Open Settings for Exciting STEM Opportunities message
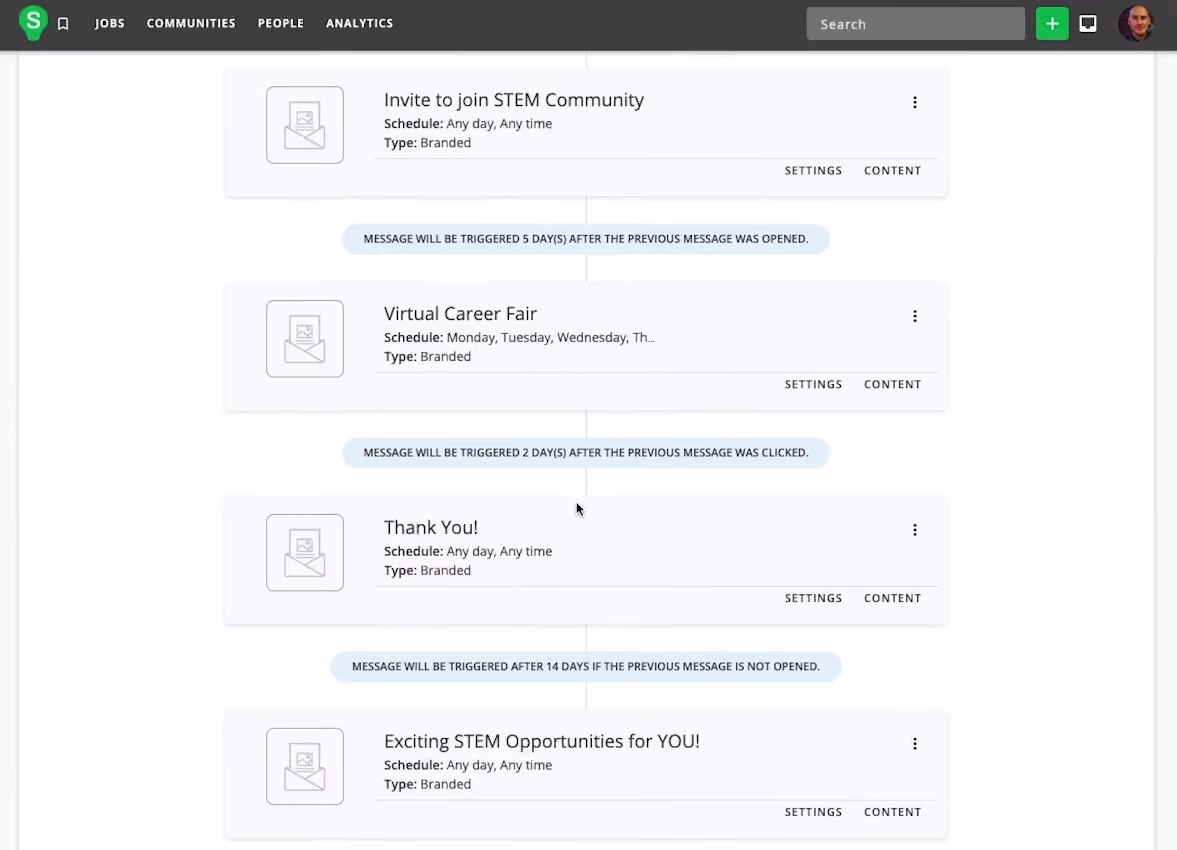The width and height of the screenshot is (1177, 850). coord(813,812)
